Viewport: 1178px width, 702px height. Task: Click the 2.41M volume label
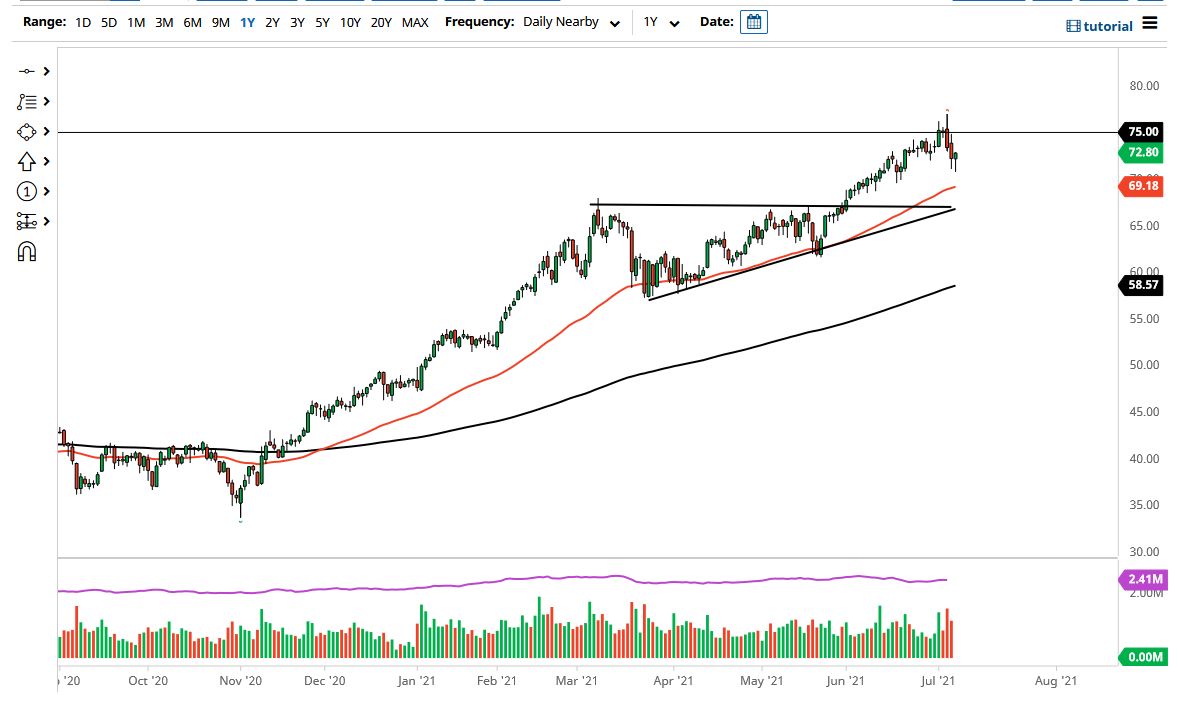pyautogui.click(x=1144, y=579)
